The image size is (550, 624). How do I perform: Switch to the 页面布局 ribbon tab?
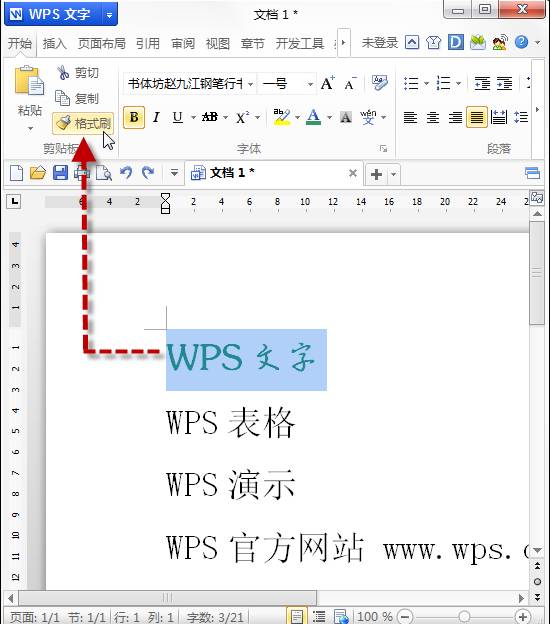pyautogui.click(x=101, y=43)
